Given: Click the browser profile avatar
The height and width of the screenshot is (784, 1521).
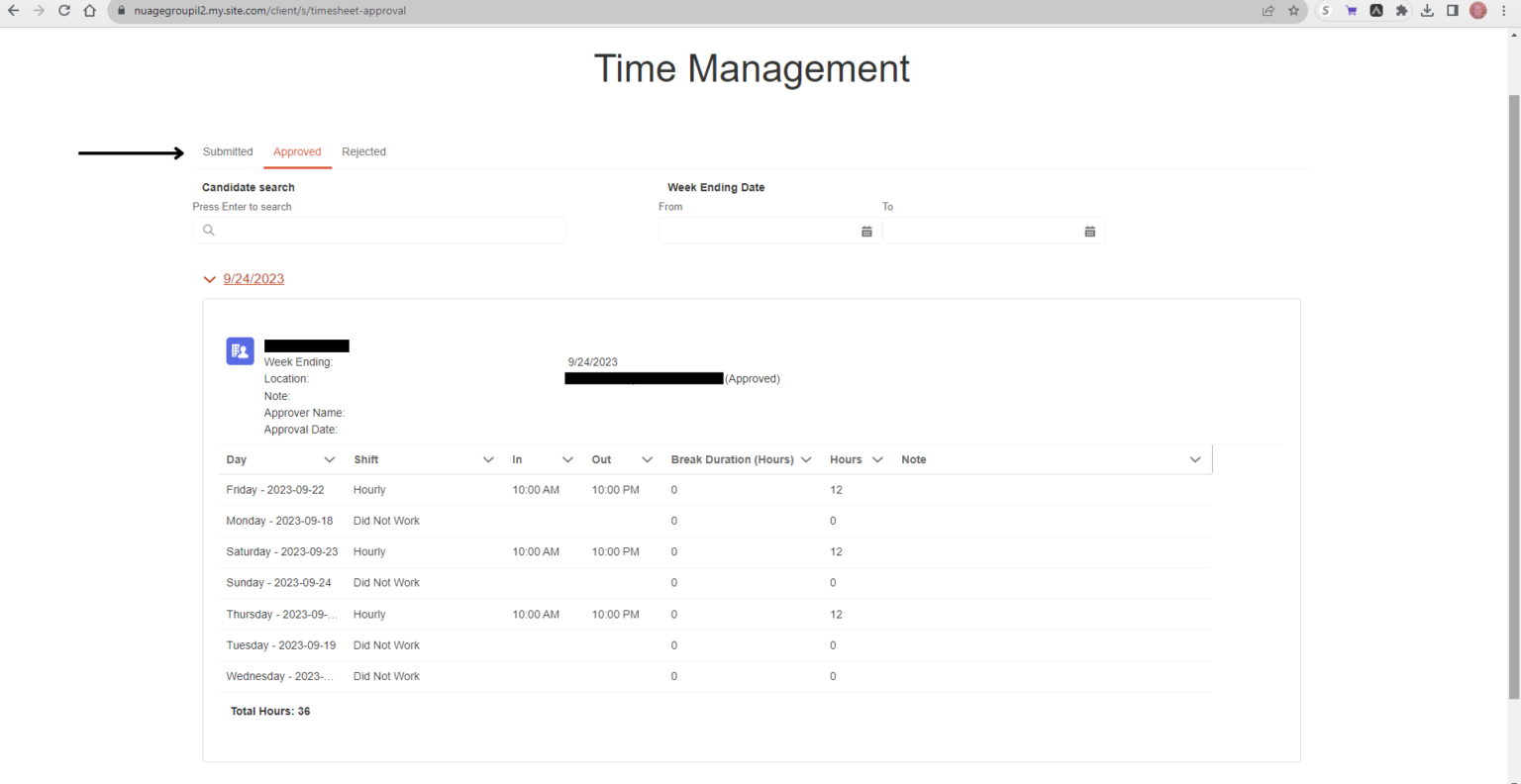Looking at the screenshot, I should (x=1477, y=10).
